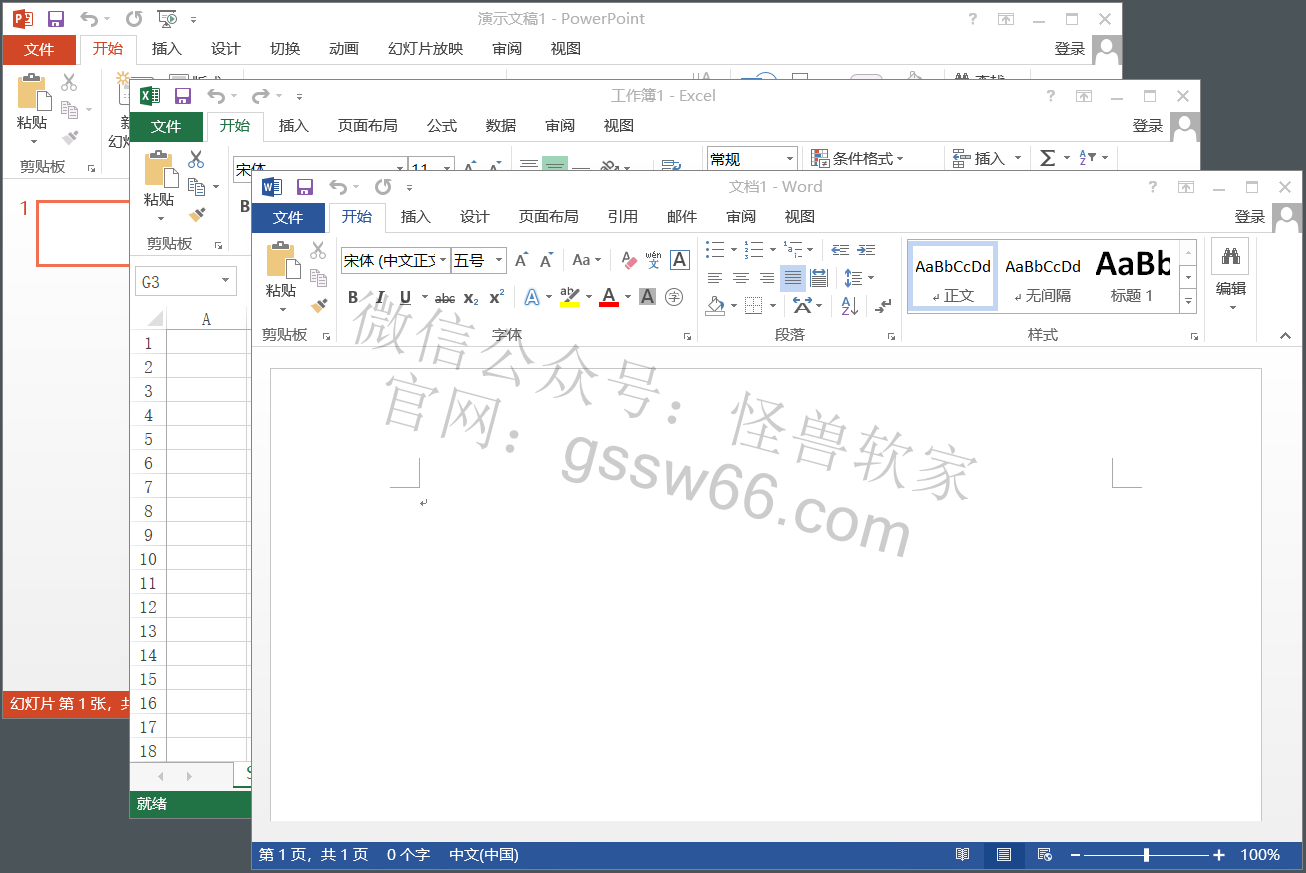Click Excel Cut scissors icon

(x=195, y=159)
